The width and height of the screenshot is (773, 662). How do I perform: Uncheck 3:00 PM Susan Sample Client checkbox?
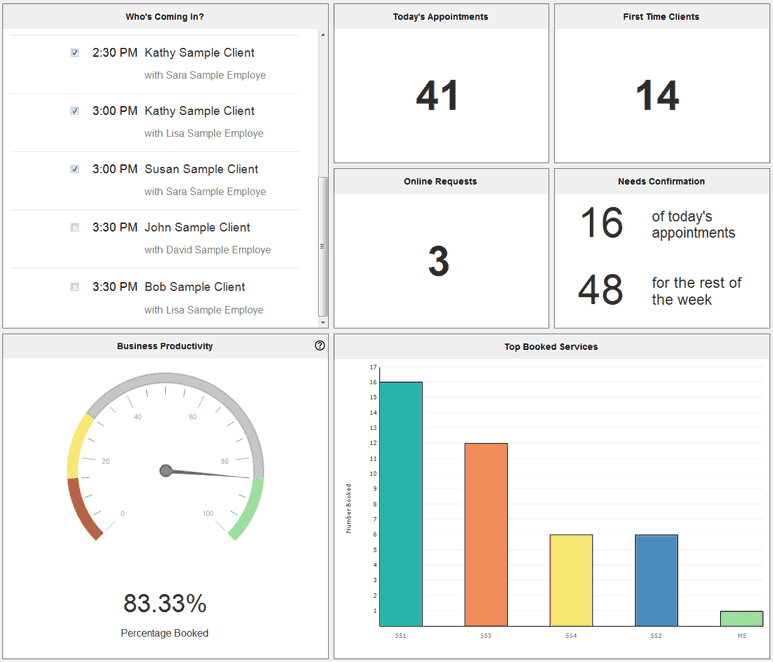tap(75, 170)
